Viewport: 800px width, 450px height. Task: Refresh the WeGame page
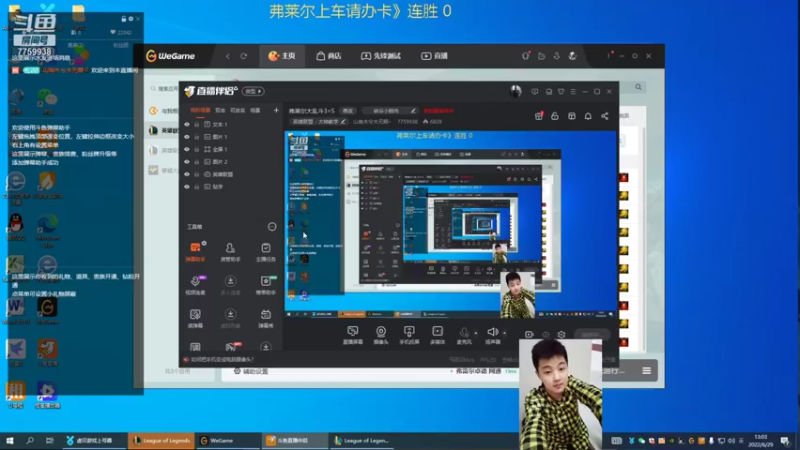[244, 56]
